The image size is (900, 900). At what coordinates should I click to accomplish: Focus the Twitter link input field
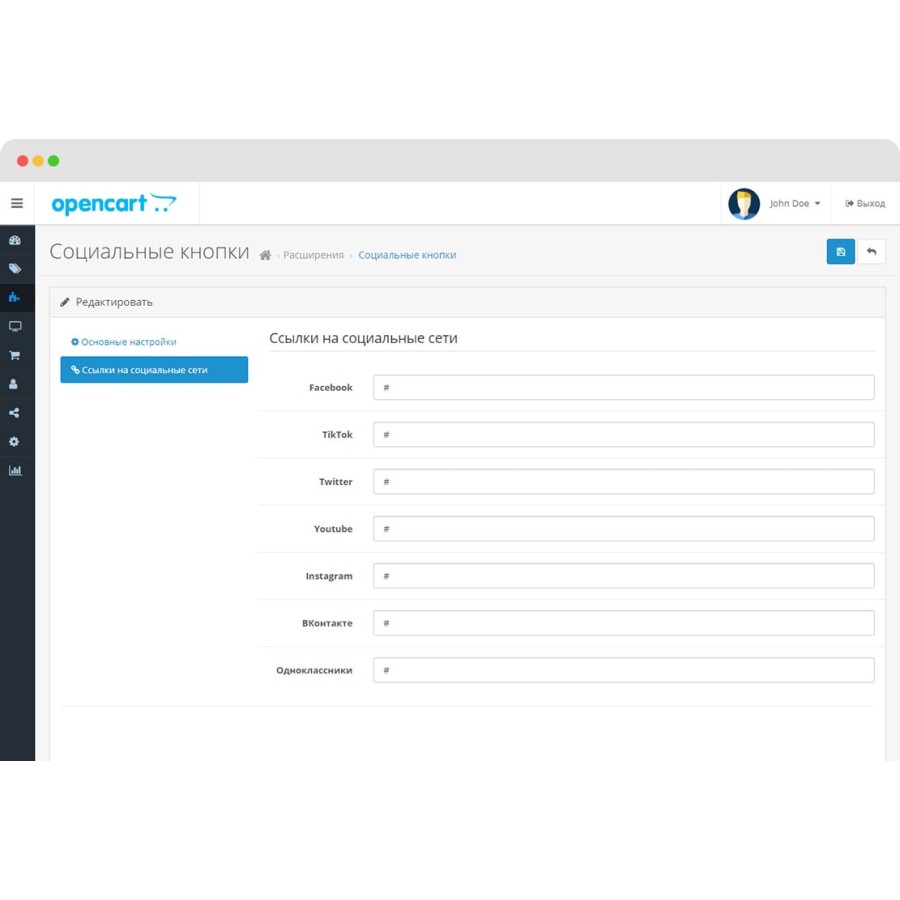623,482
